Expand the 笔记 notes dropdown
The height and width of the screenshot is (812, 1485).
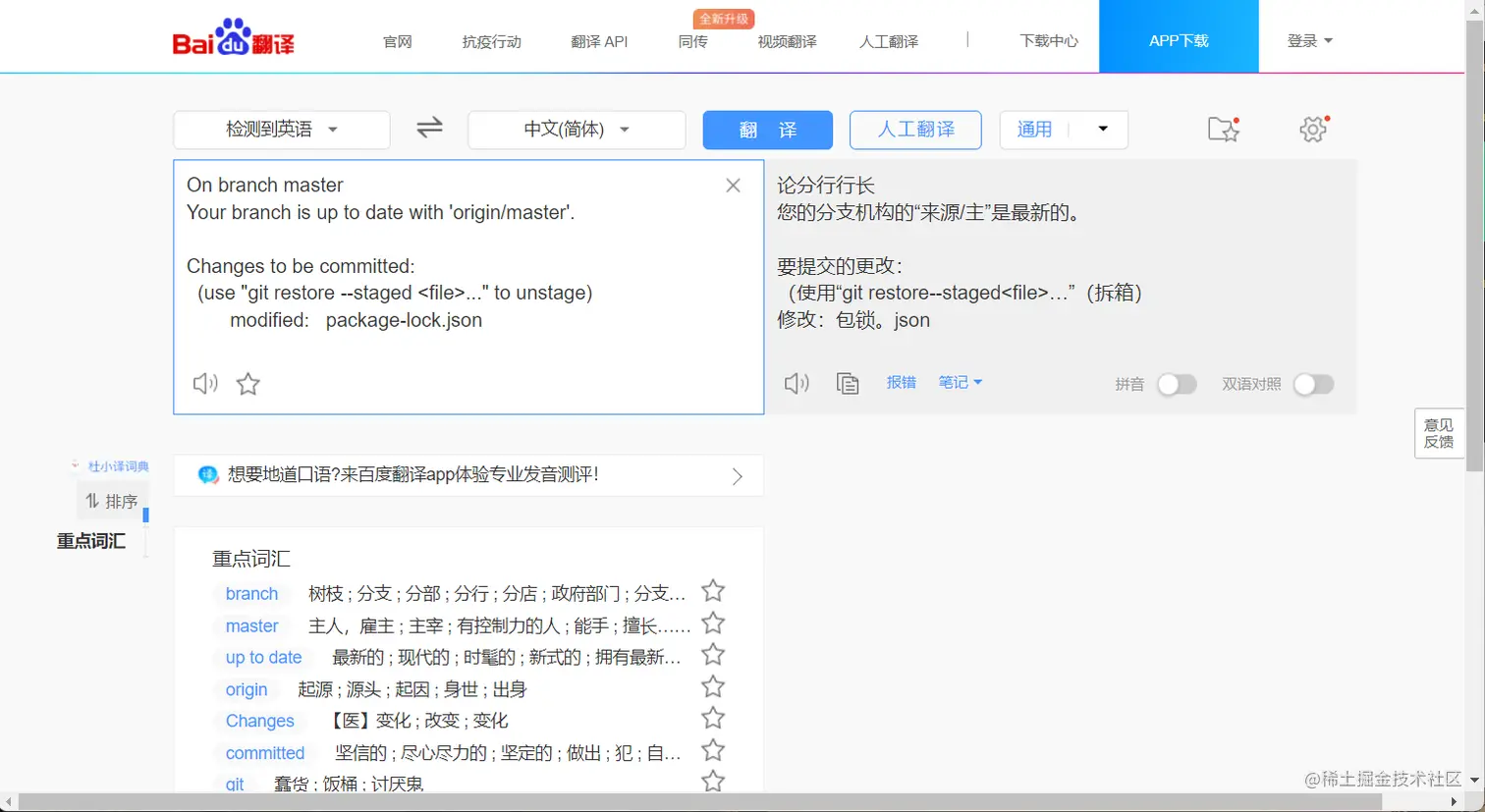coord(960,382)
